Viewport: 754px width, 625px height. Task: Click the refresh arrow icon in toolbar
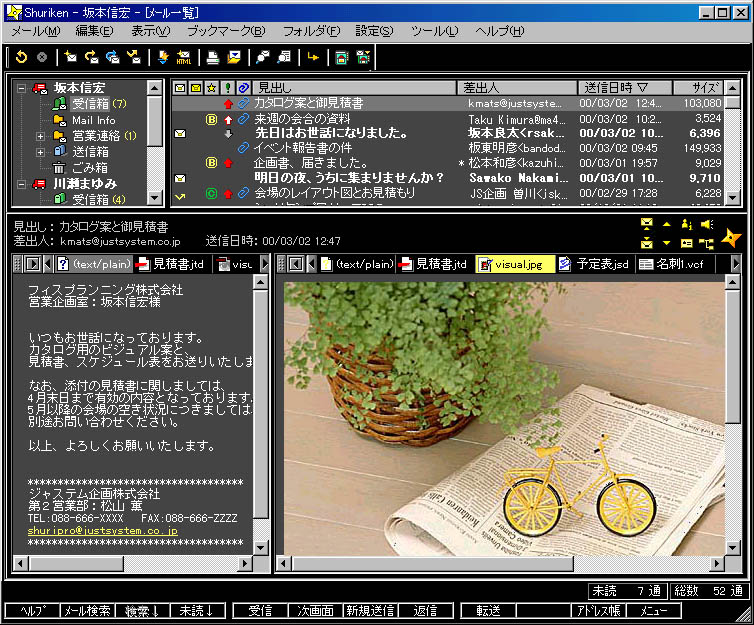click(20, 58)
